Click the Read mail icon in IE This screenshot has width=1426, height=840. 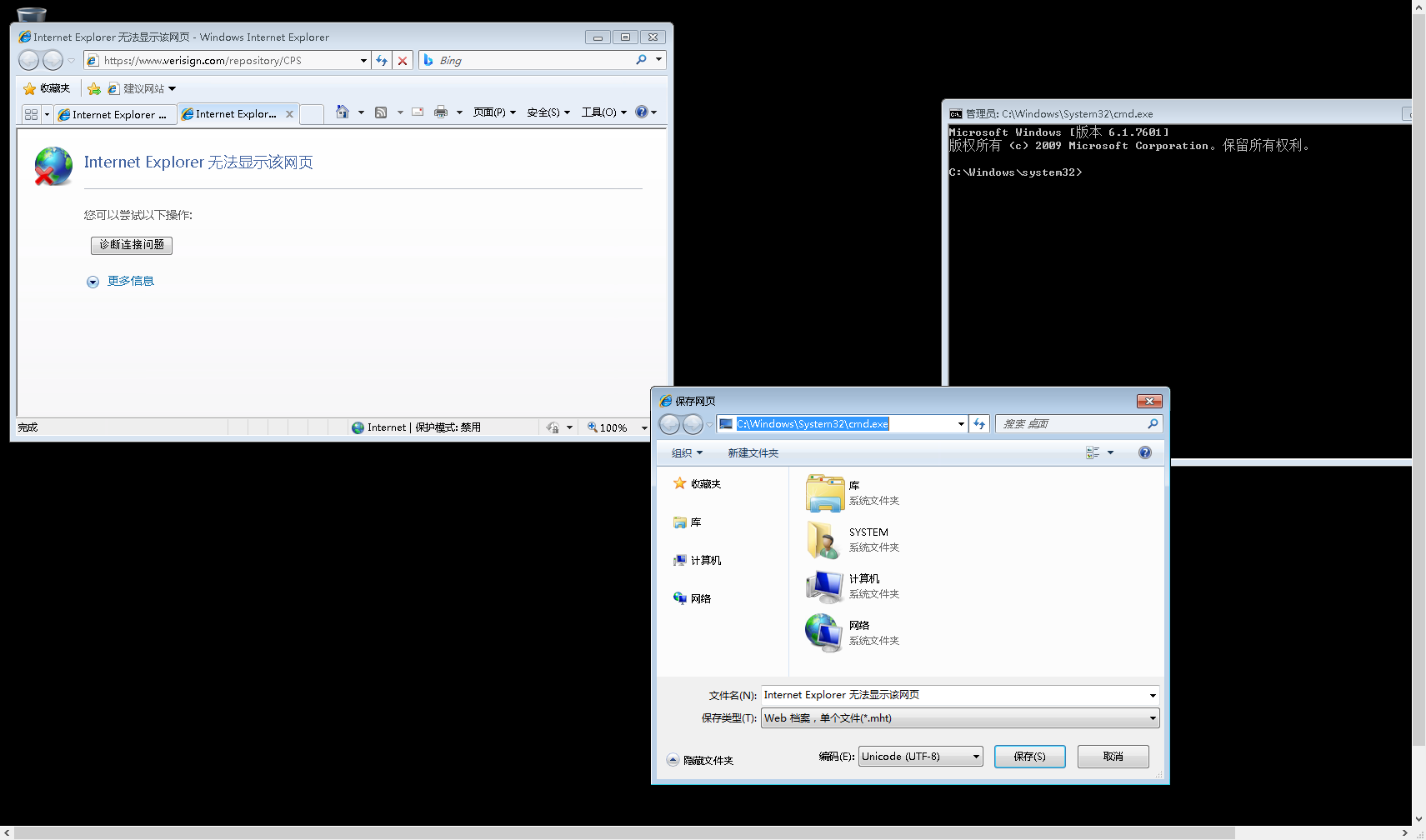418,112
